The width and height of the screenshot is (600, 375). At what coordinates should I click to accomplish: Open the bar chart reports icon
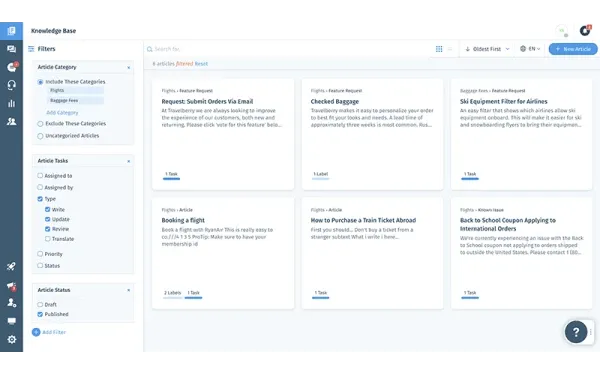point(11,103)
